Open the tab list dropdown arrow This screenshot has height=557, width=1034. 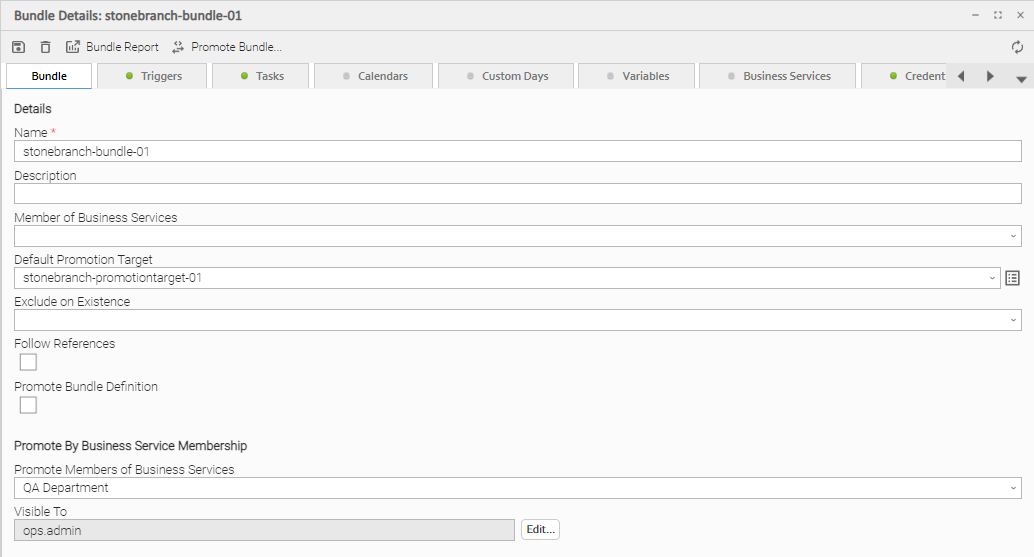[x=1020, y=78]
